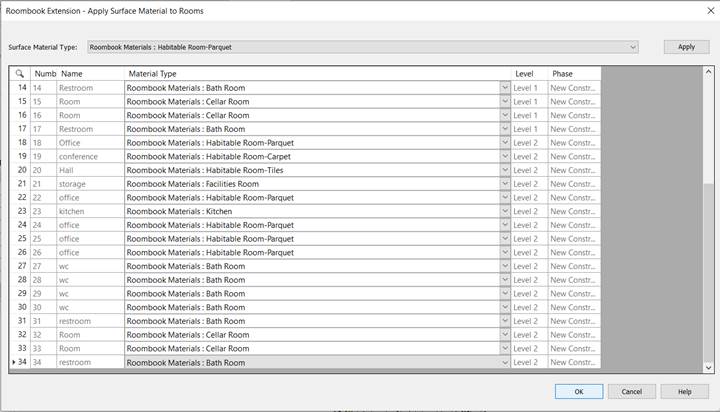Click the name cell 'storage' in row 21
Screen dimensions: 720x412
[x=90, y=184]
